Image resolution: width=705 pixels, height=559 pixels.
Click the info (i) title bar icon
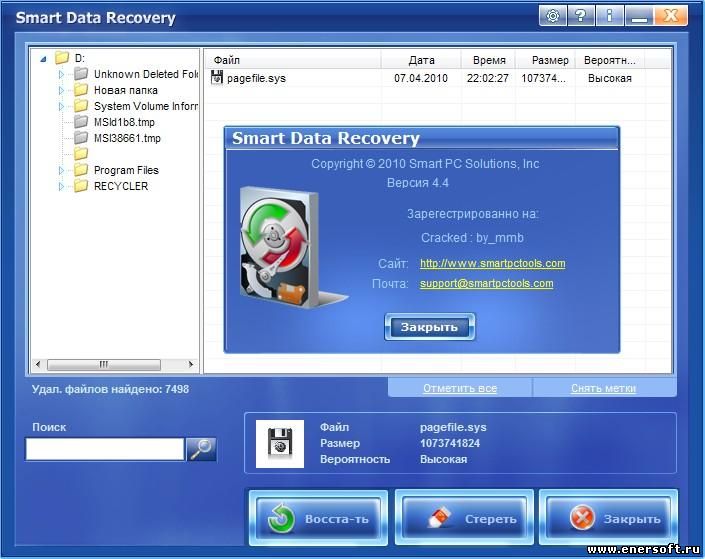click(609, 16)
